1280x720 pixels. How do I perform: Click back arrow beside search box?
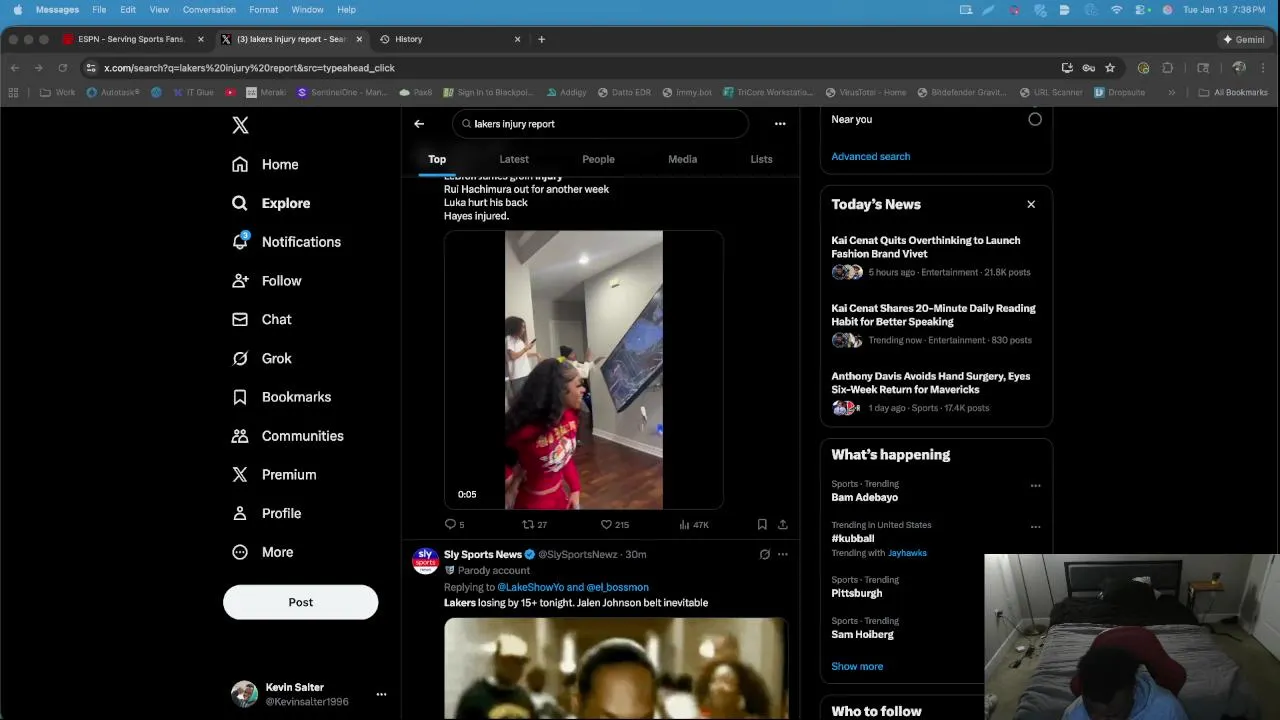click(x=419, y=124)
